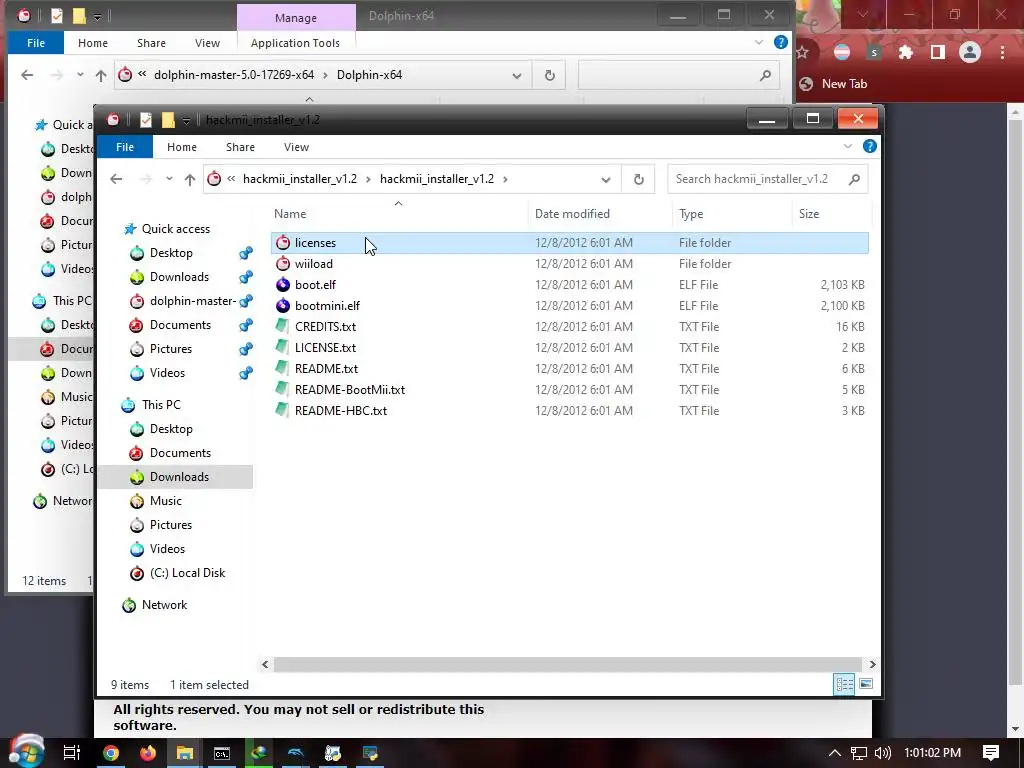Sort files by Type column
The height and width of the screenshot is (768, 1024).
[x=731, y=214]
